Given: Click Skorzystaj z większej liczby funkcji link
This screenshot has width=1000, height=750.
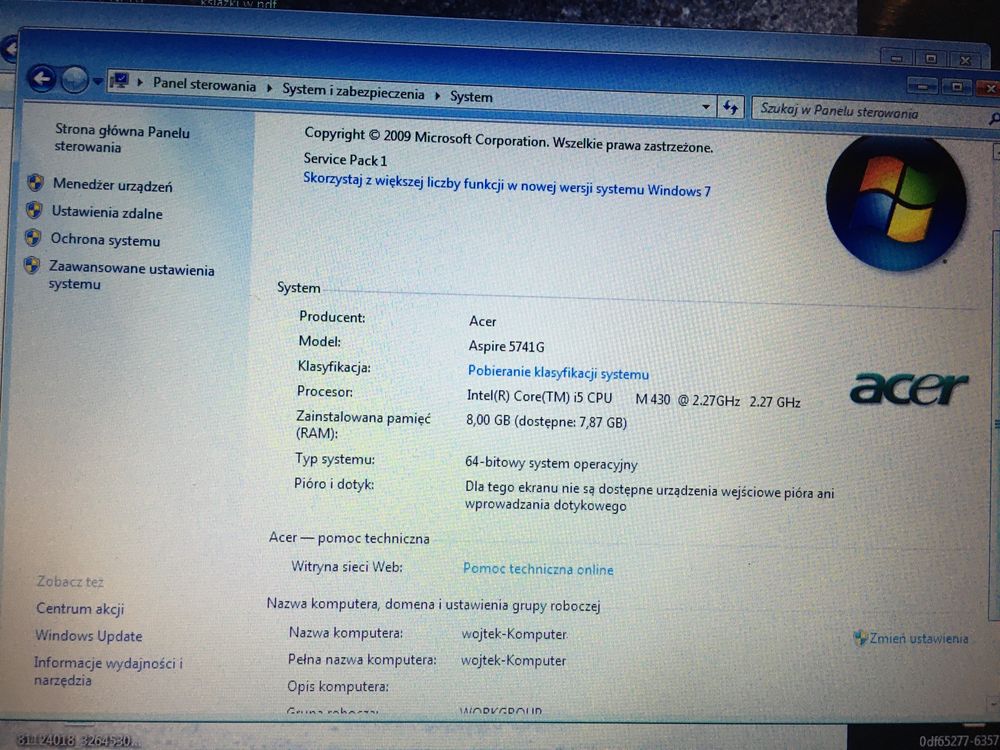Looking at the screenshot, I should pos(507,184).
